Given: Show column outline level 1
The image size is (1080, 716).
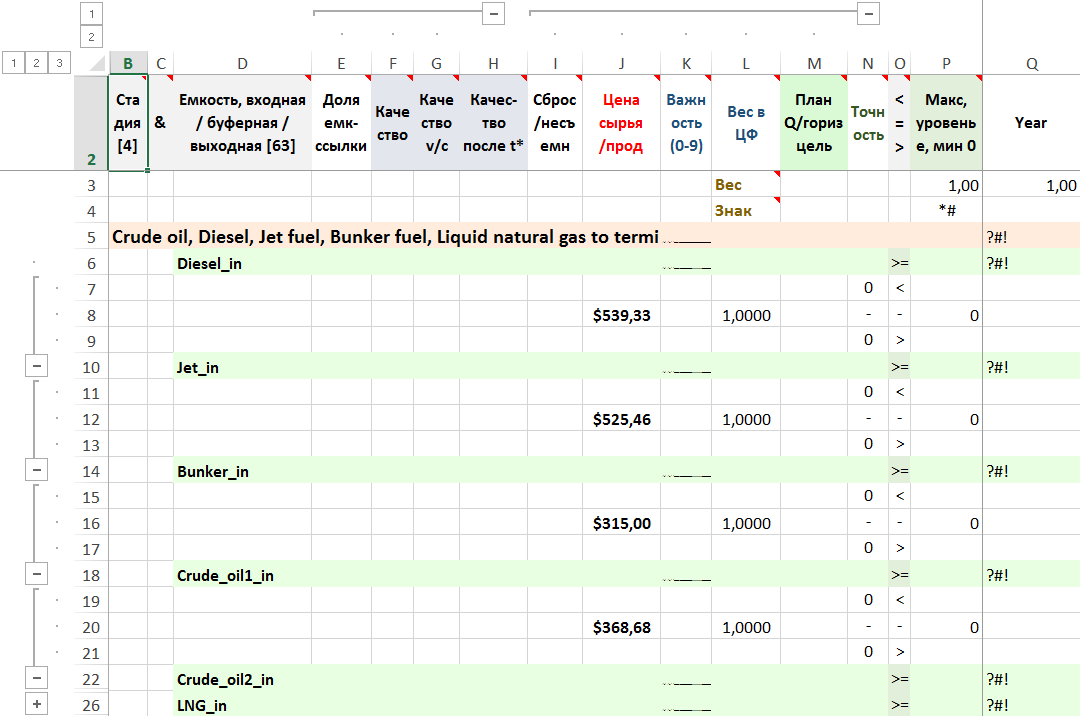Looking at the screenshot, I should coord(91,14).
